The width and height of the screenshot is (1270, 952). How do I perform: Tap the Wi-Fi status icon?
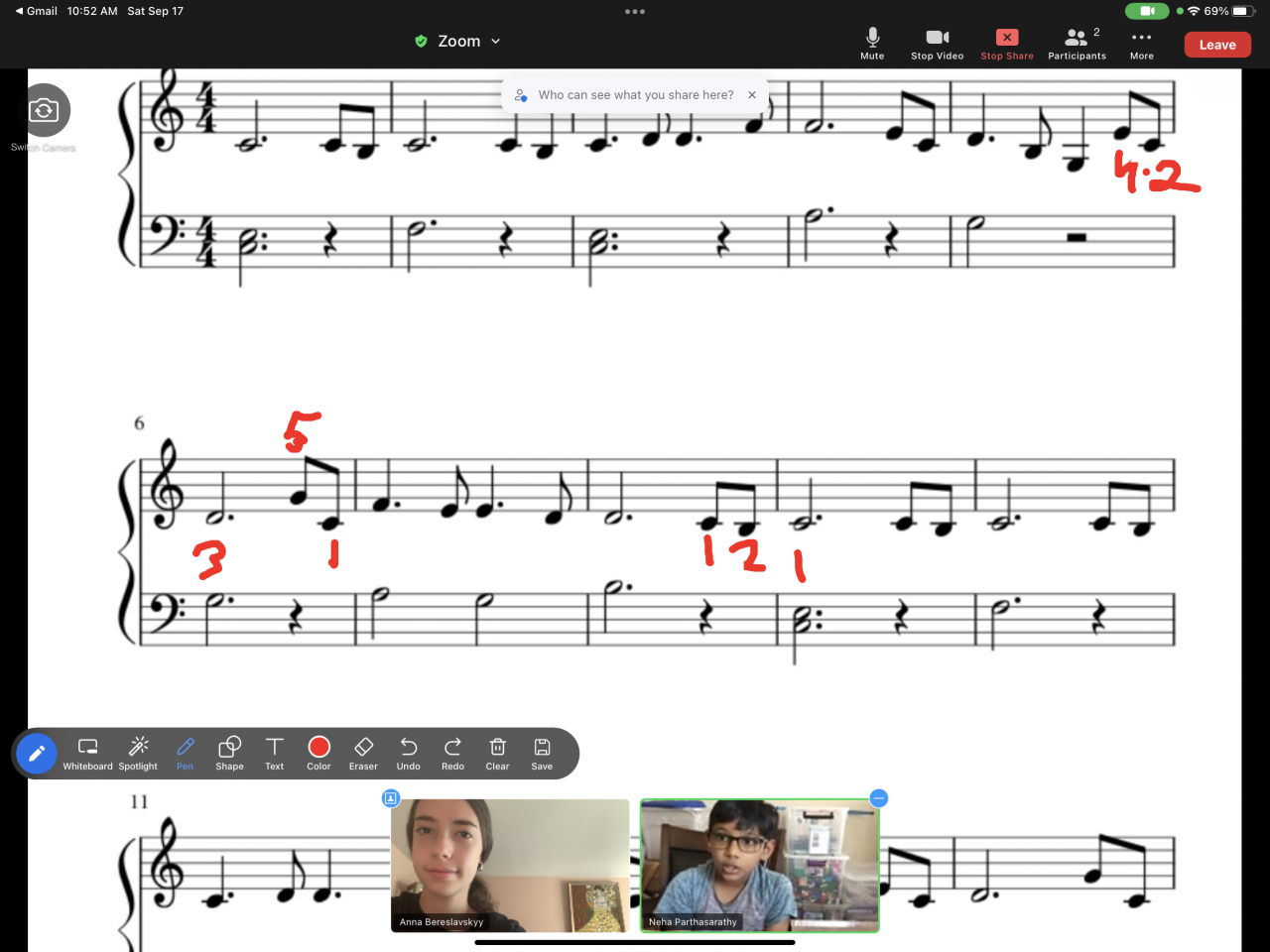click(1194, 11)
